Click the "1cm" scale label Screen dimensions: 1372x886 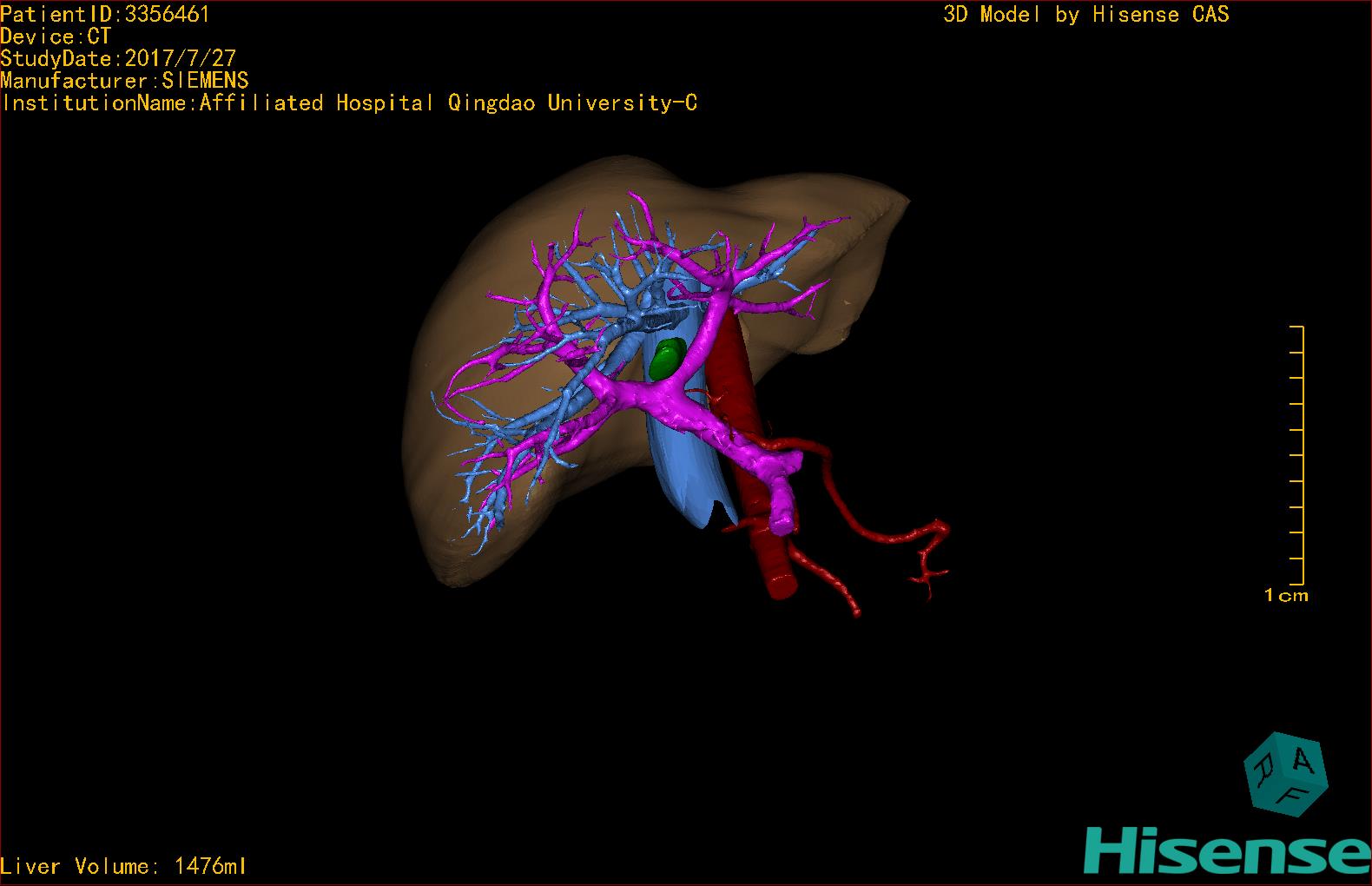point(1286,596)
